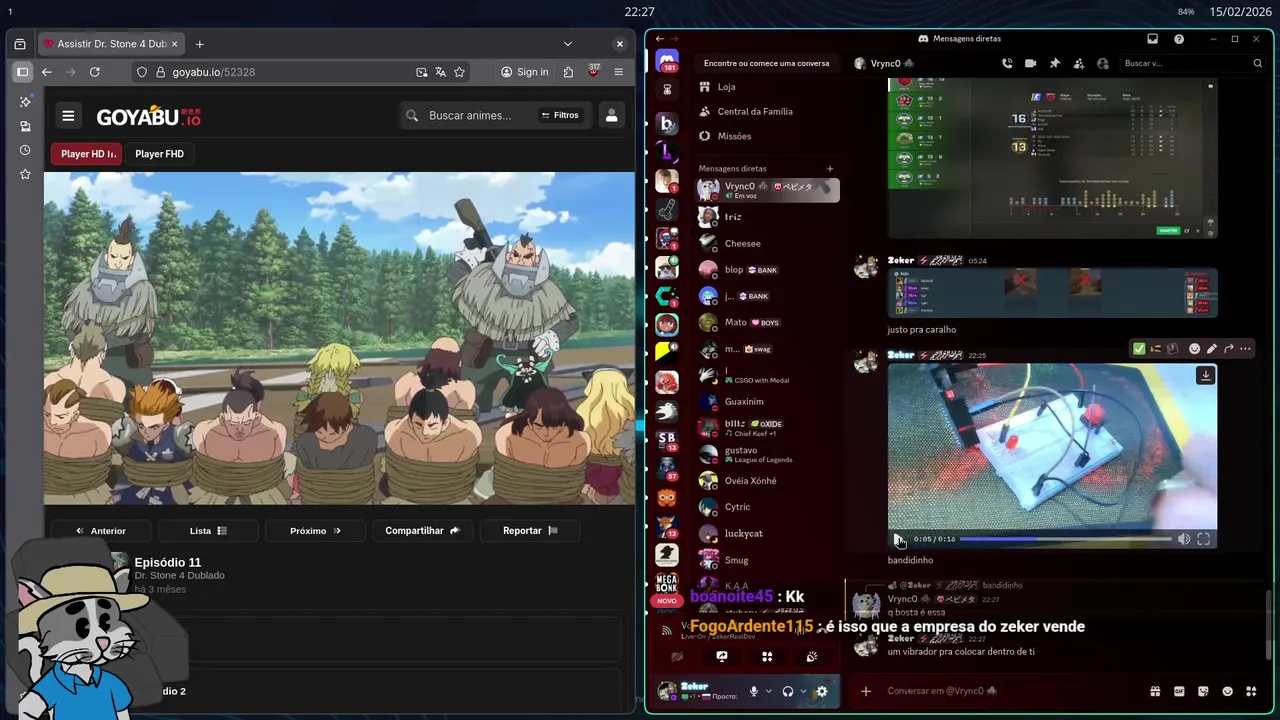The height and width of the screenshot is (720, 1280).
Task: Click the Compartilhar button
Action: click(x=422, y=531)
